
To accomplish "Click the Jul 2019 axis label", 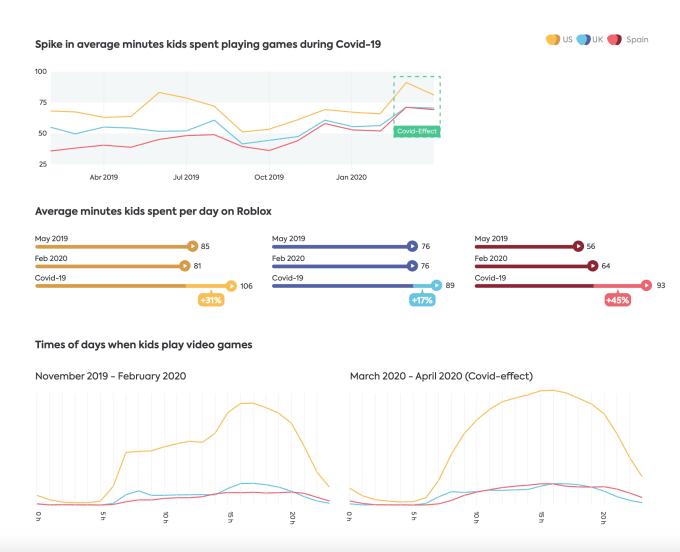I will 186,177.
